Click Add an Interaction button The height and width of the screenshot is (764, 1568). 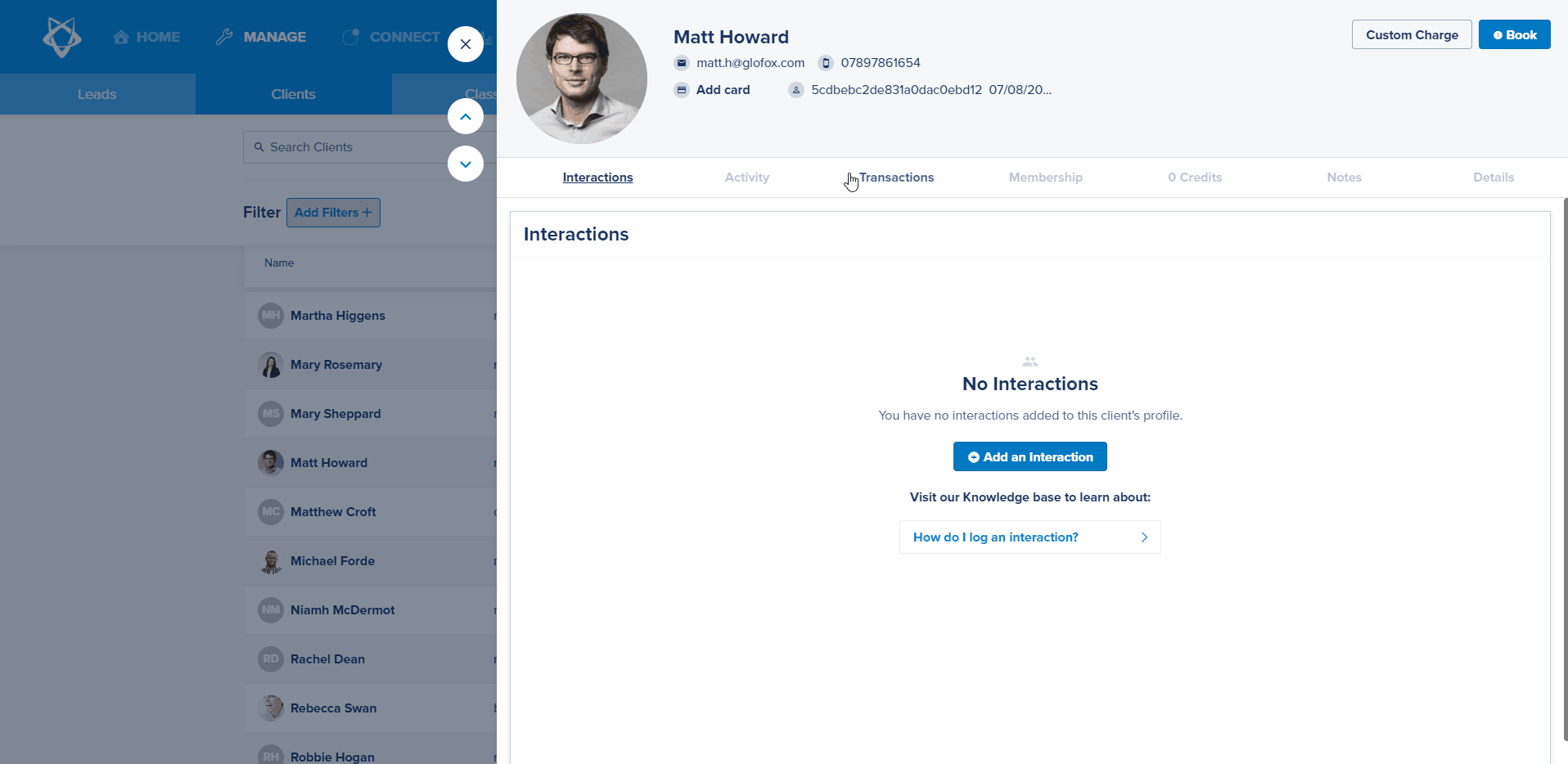(1030, 456)
